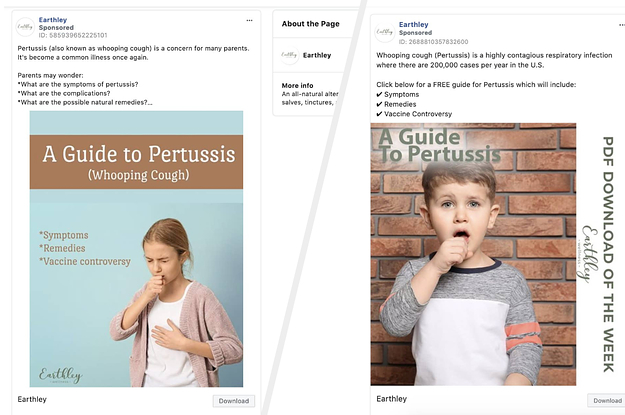Screen dimensions: 625x415
Task: Click Earthley name in About the Page panel
Action: pos(317,56)
